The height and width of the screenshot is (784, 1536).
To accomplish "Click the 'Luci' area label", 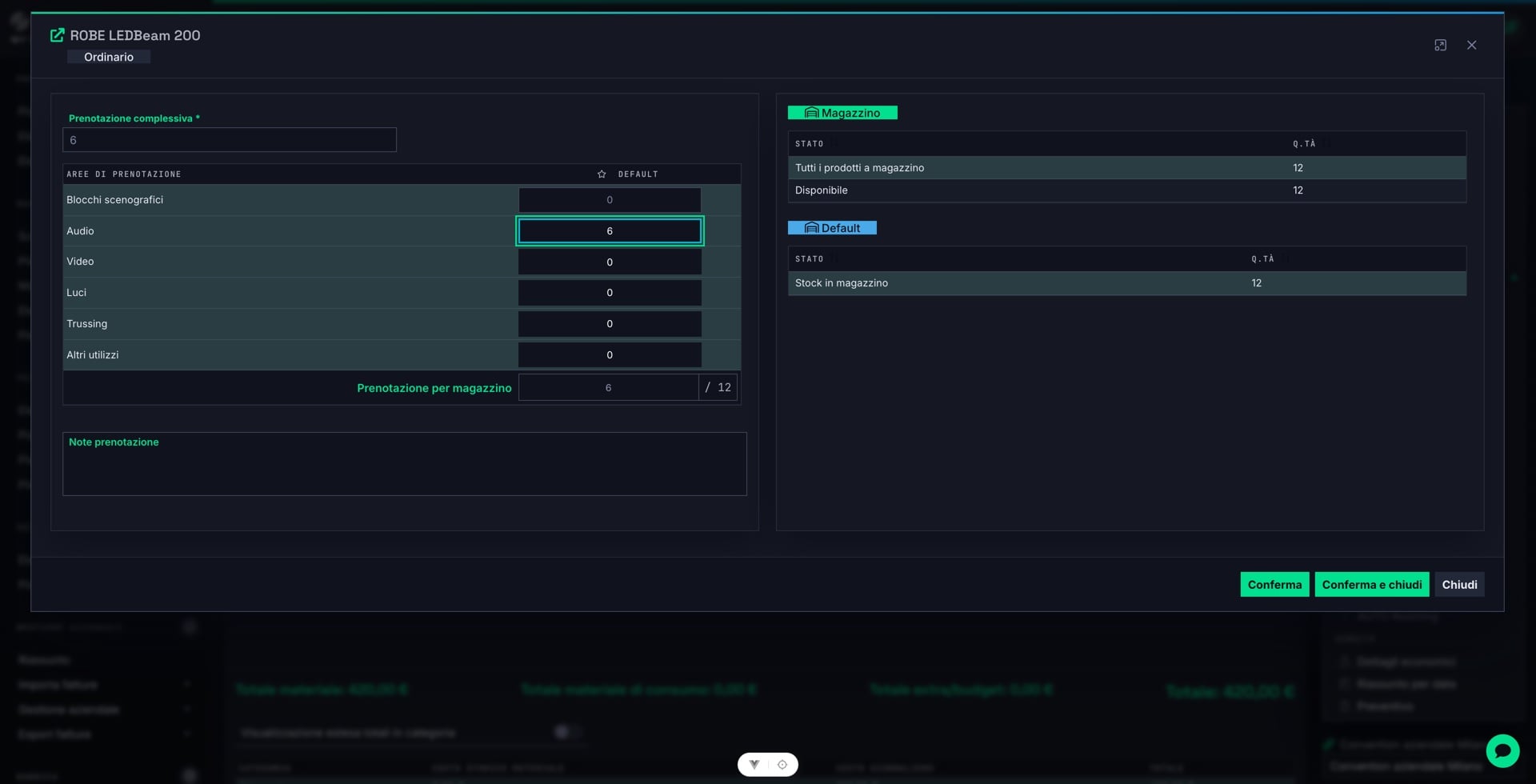I will point(76,293).
